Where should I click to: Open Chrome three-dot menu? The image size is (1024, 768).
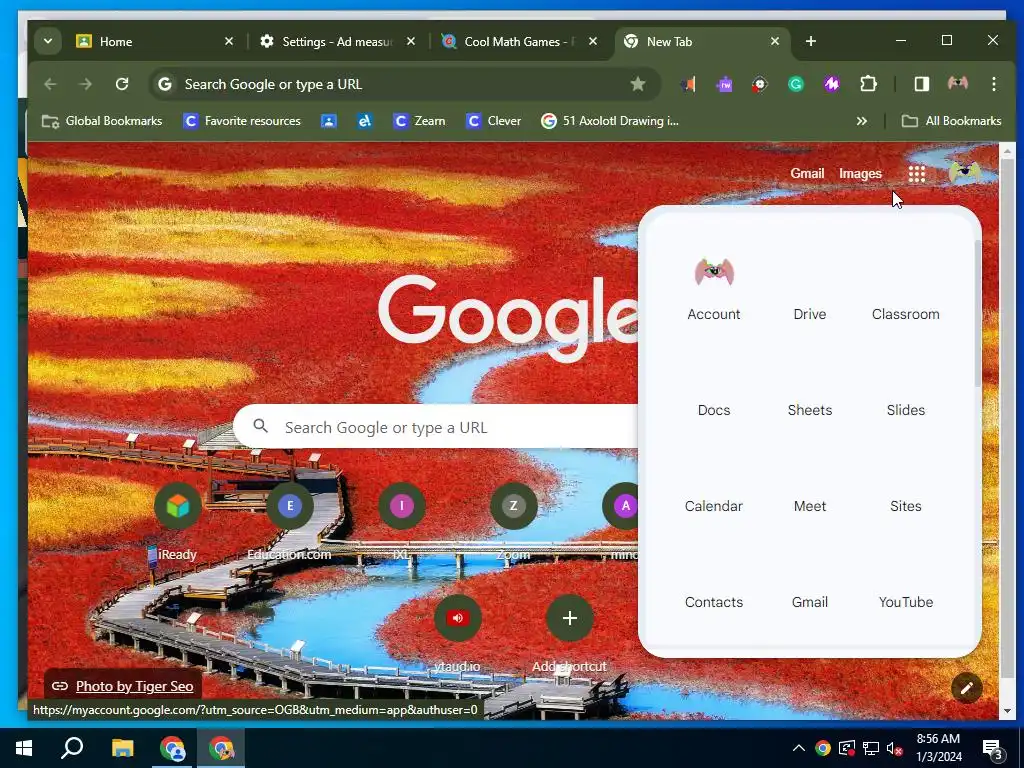point(993,84)
